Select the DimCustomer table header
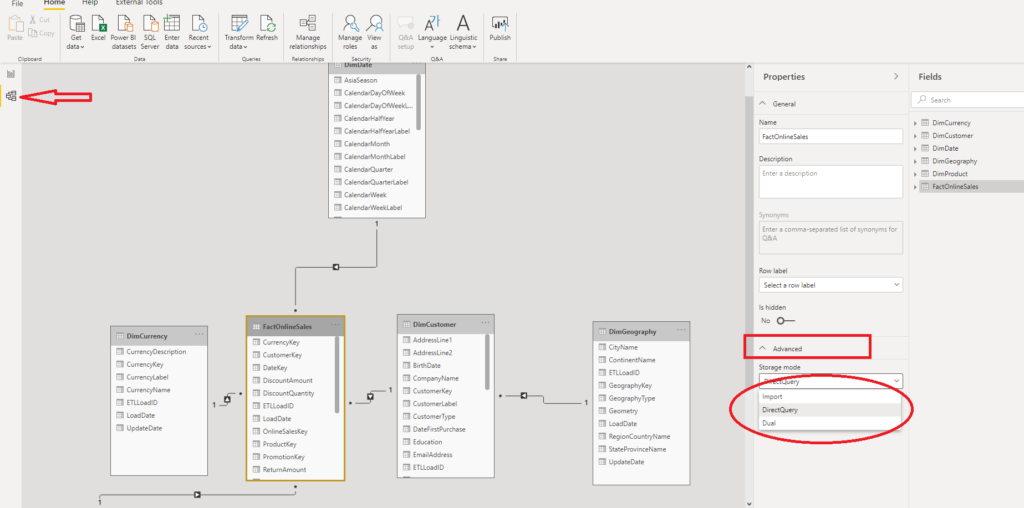The height and width of the screenshot is (508, 1024). 445,324
